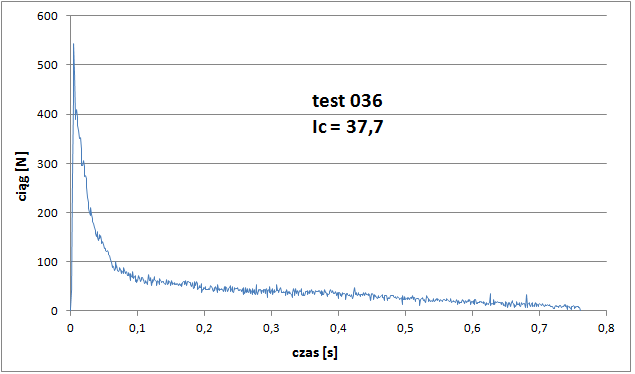Viewport: 635px width, 374px height.
Task: Select the horizontal axis title 'czas [s]'
Action: pos(315,353)
